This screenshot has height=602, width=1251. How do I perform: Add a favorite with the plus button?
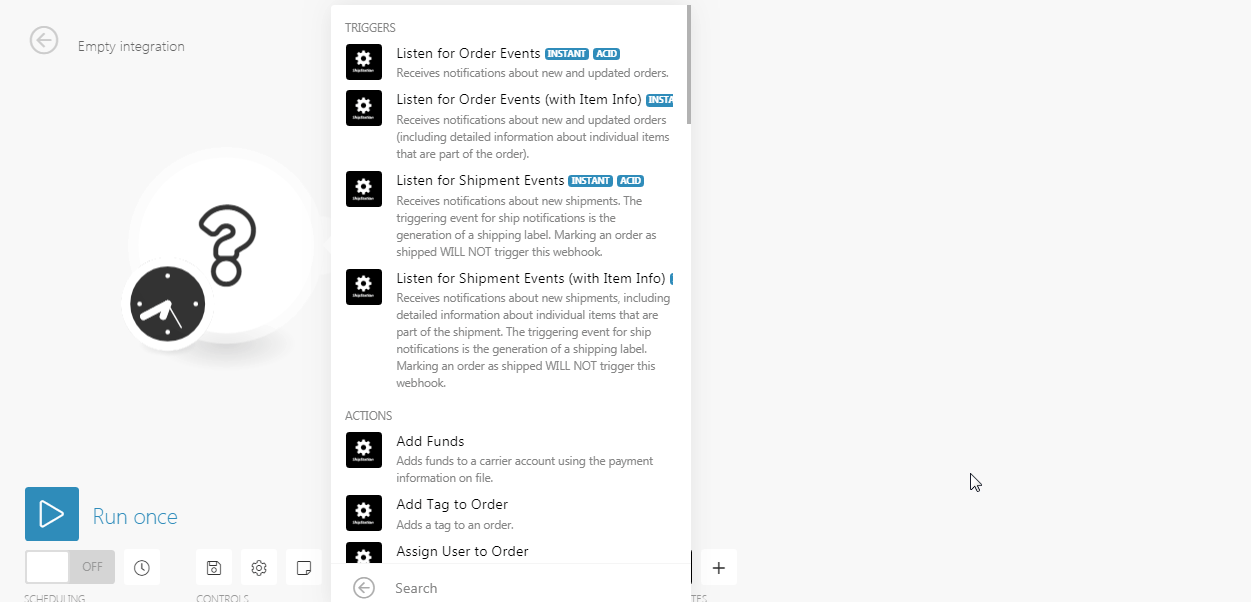(718, 567)
